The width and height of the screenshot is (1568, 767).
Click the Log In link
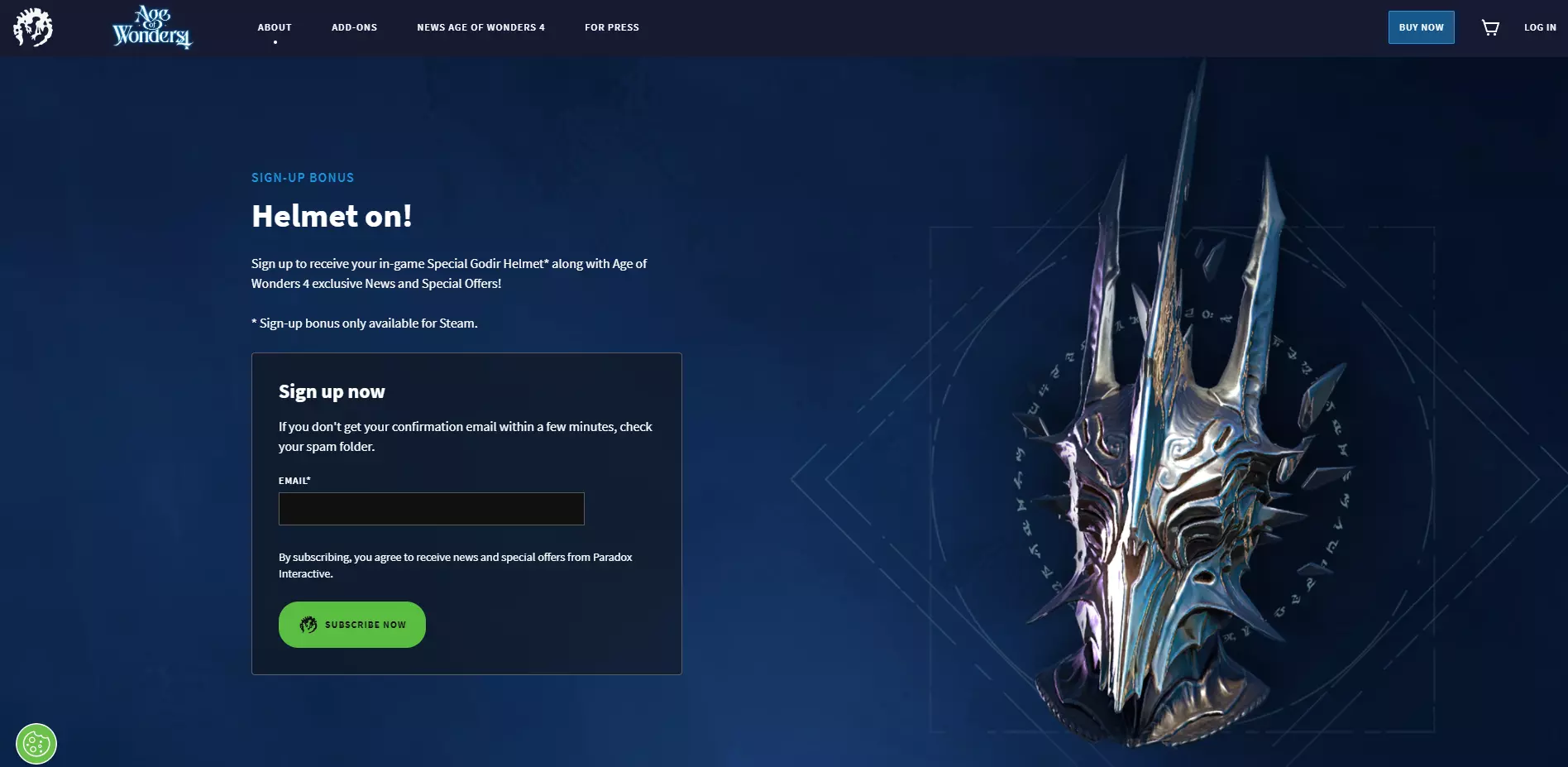tap(1540, 27)
